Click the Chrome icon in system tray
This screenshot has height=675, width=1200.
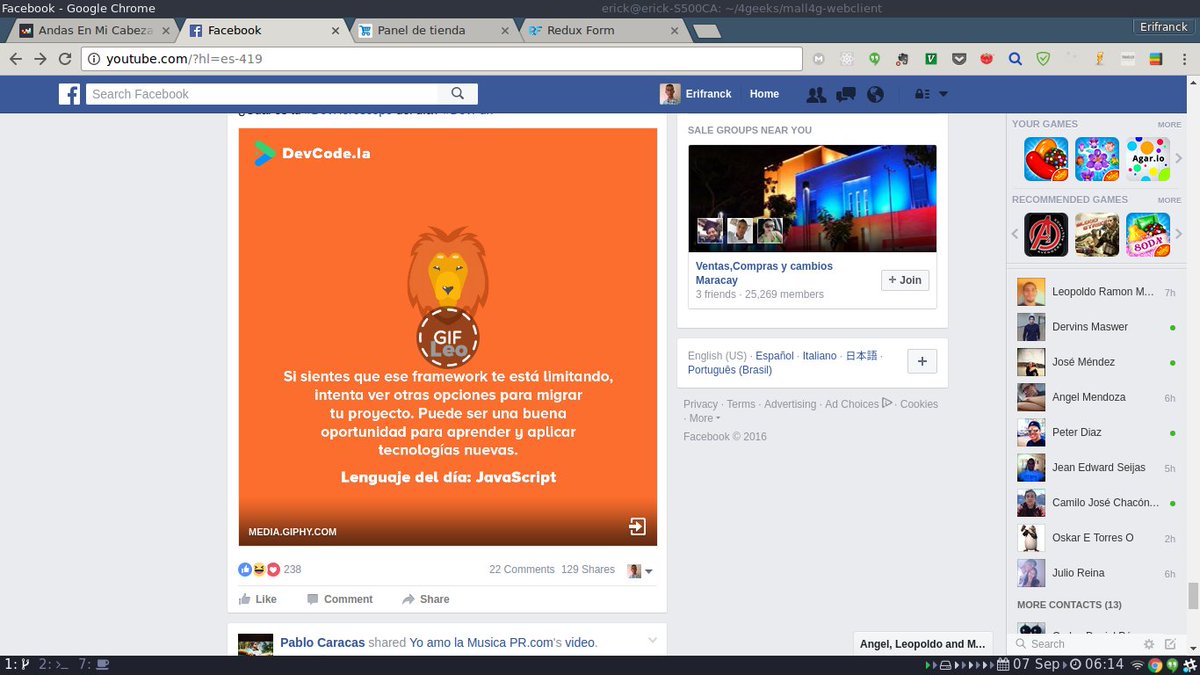[1154, 665]
